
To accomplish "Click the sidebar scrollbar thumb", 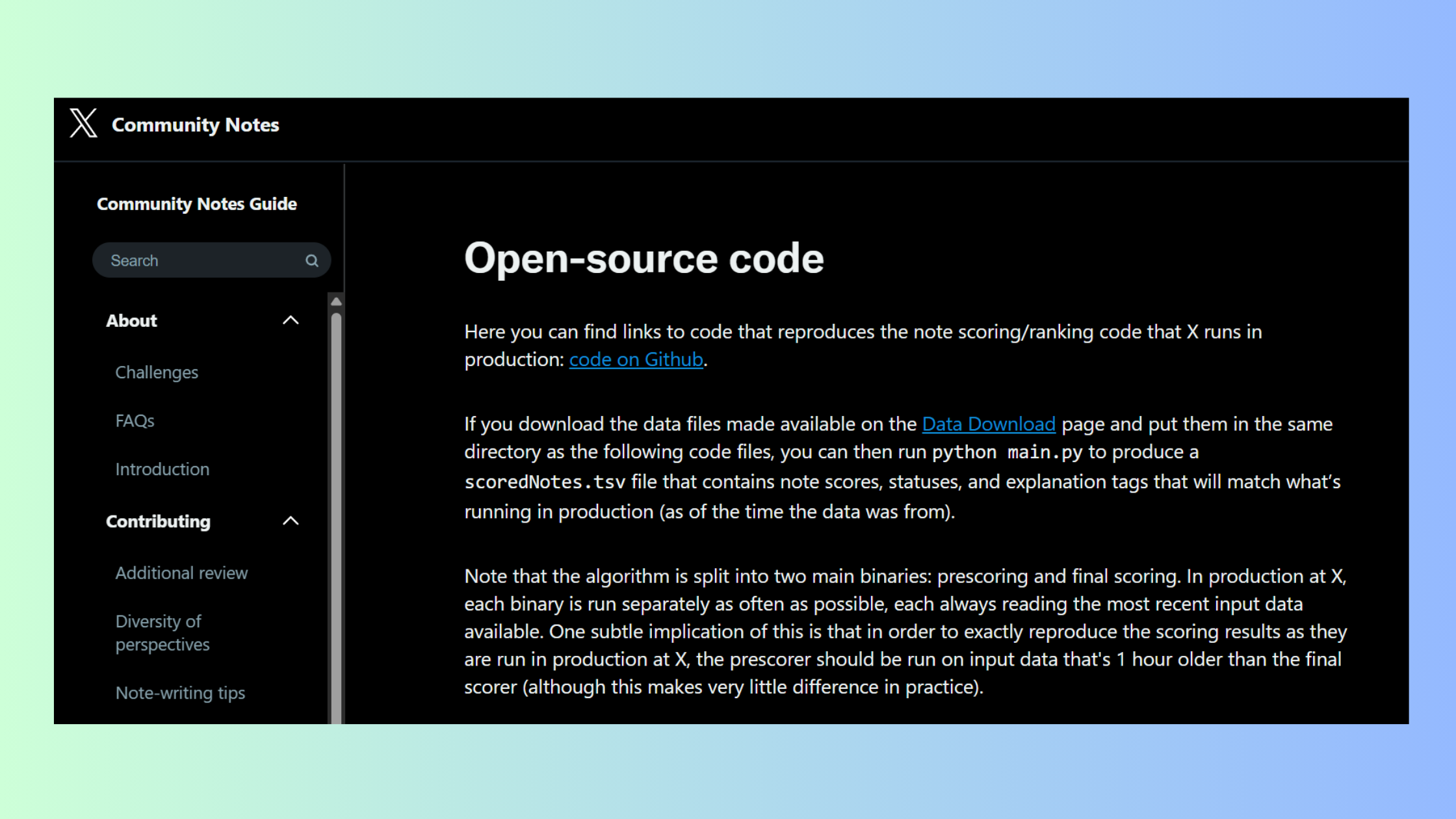I will (336, 519).
